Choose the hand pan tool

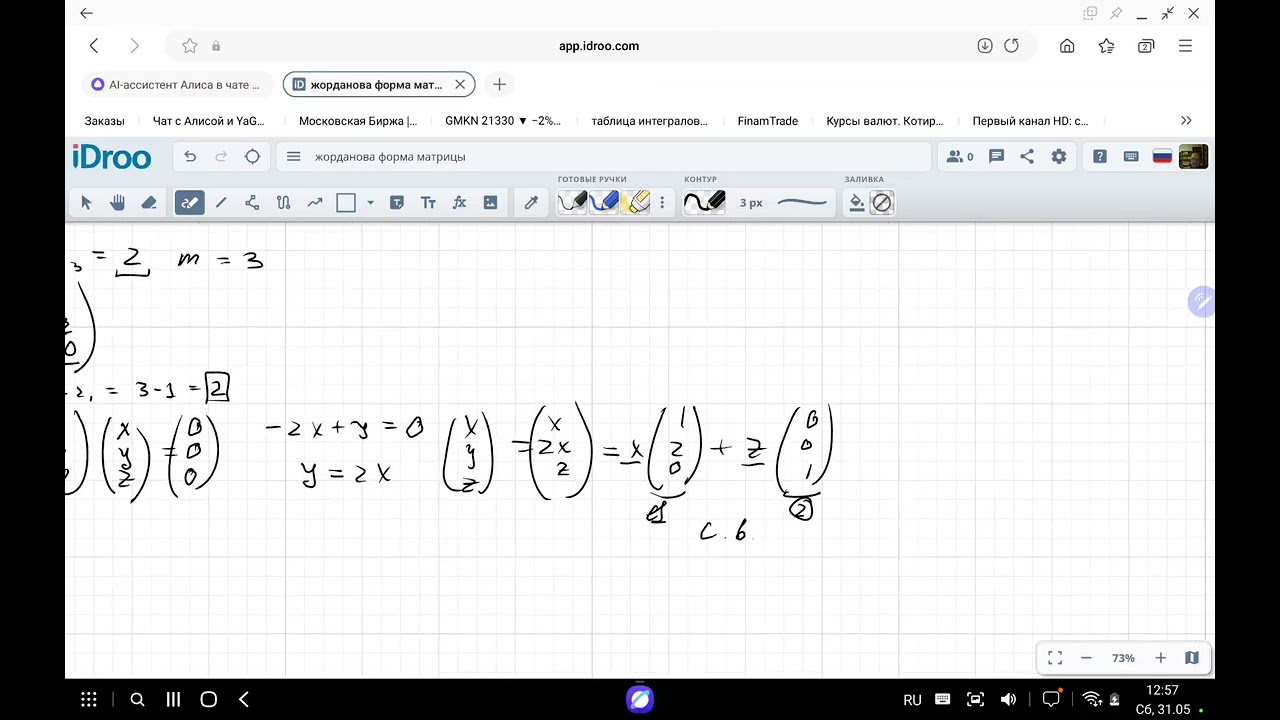(x=118, y=203)
